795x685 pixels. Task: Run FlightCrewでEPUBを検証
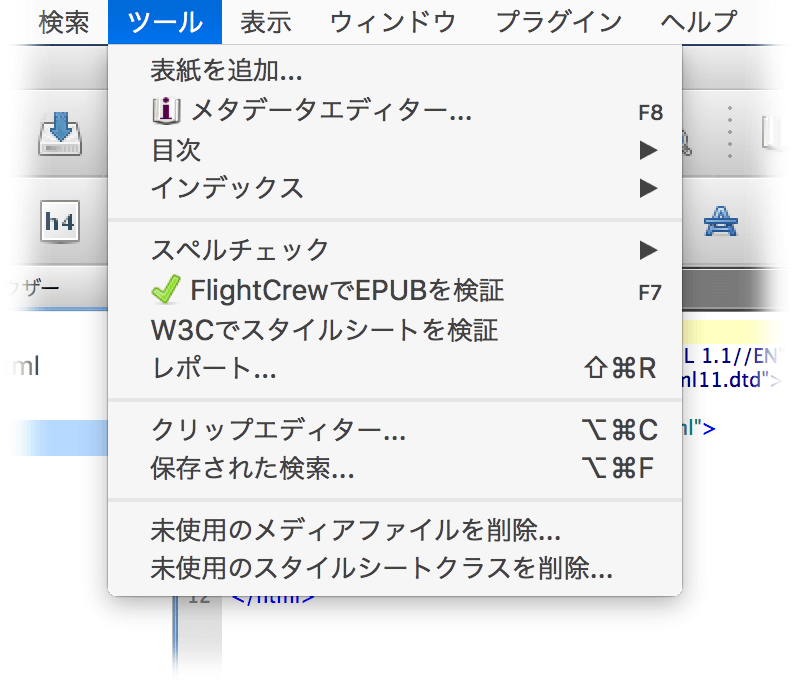[x=395, y=291]
